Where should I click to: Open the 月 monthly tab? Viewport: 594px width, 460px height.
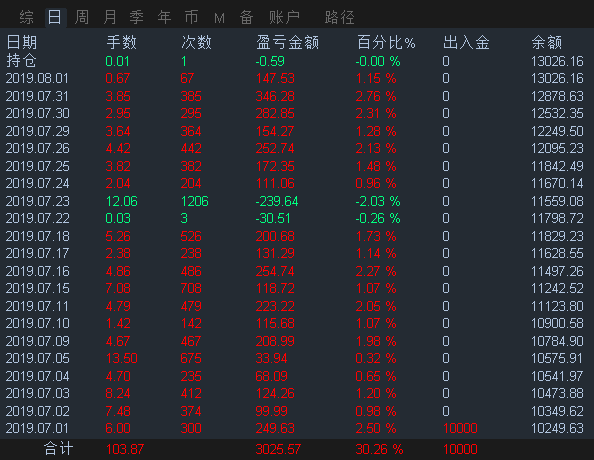pos(110,17)
